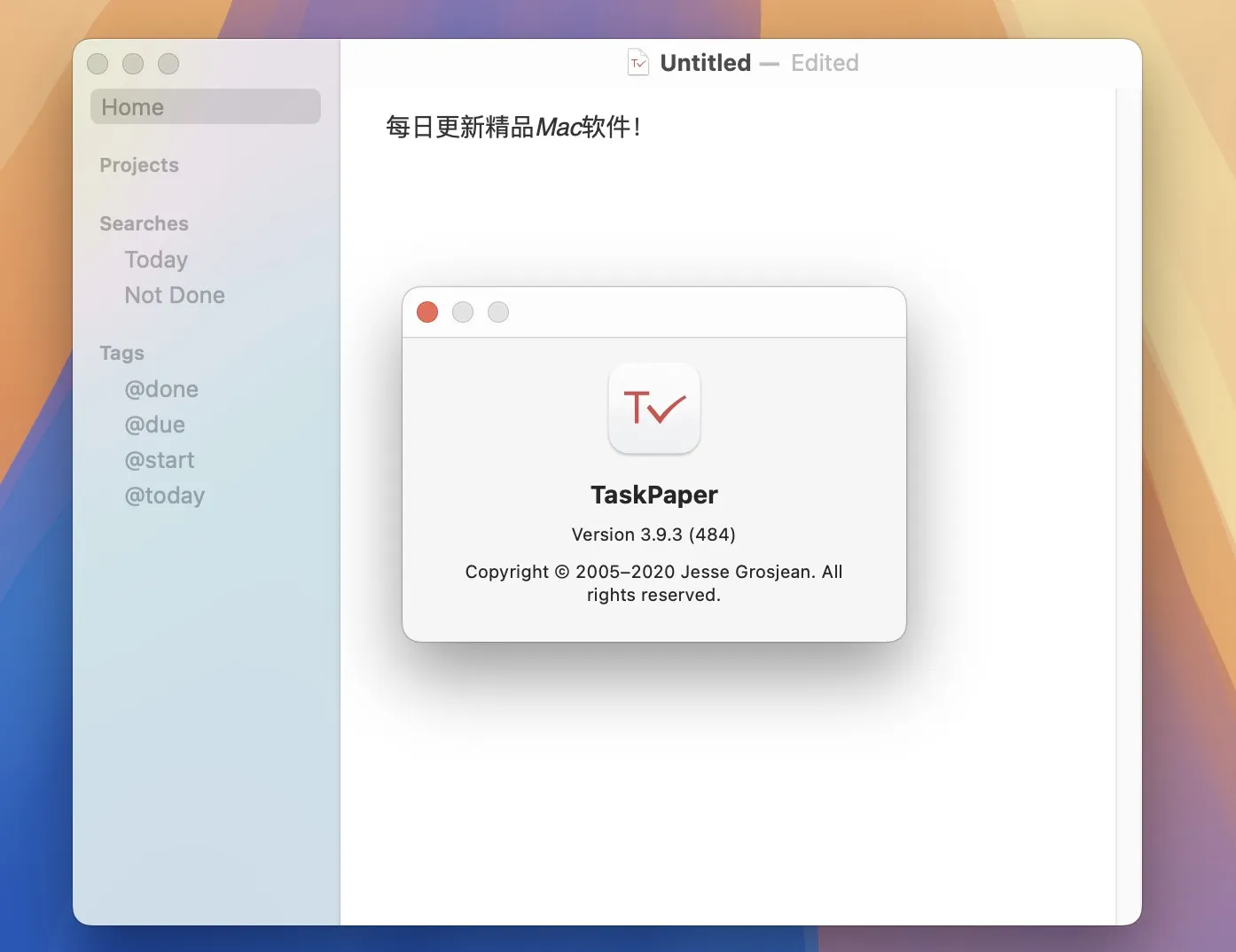
Task: Click the editor's vertical scrollbar track
Action: pos(1128,506)
